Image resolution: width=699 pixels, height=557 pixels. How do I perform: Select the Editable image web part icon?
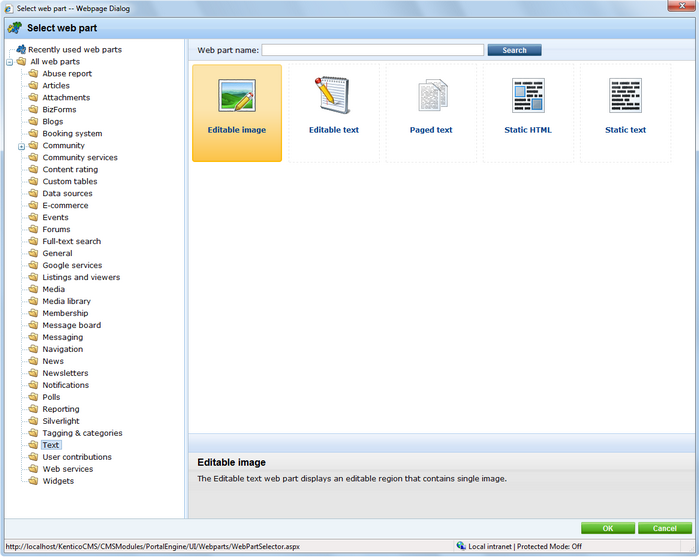237,95
